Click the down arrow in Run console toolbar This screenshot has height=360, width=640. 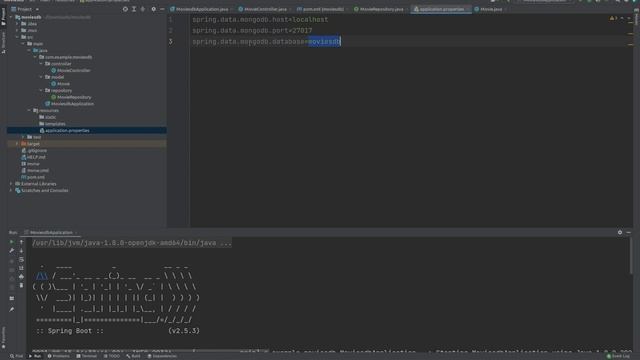click(x=21, y=251)
